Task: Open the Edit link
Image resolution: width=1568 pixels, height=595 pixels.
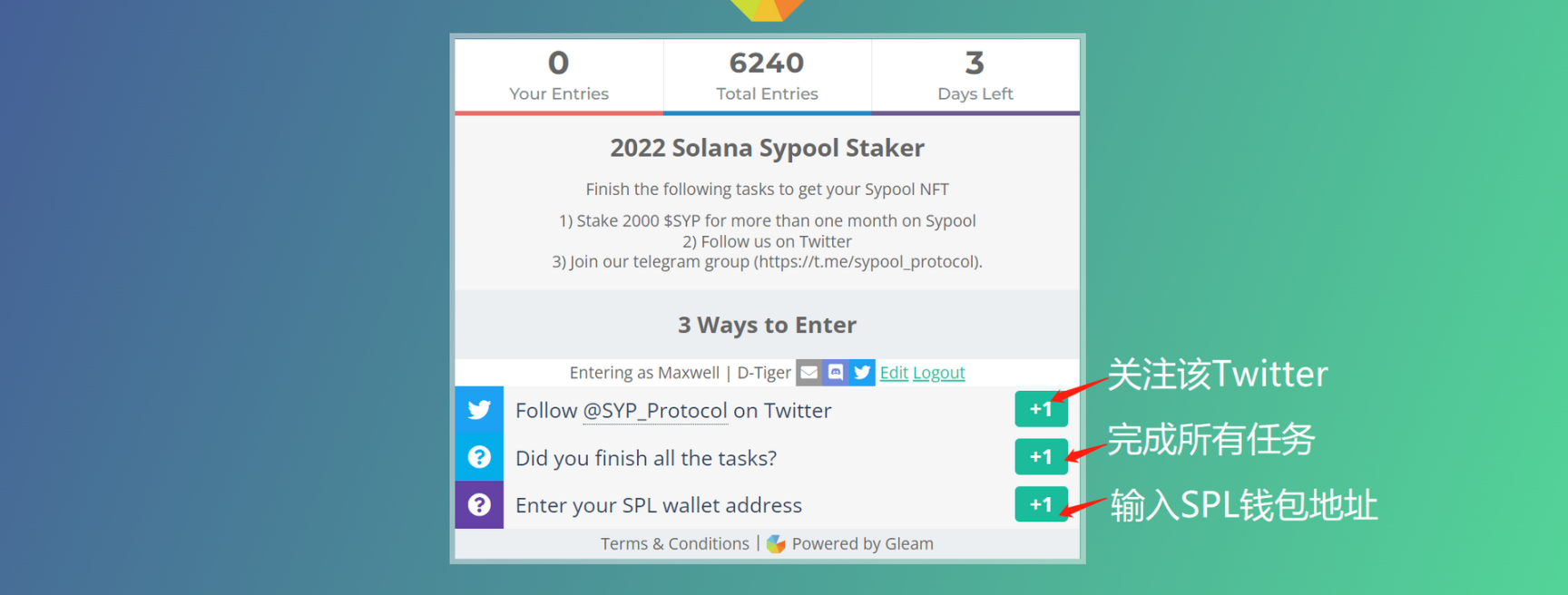Action: click(894, 373)
